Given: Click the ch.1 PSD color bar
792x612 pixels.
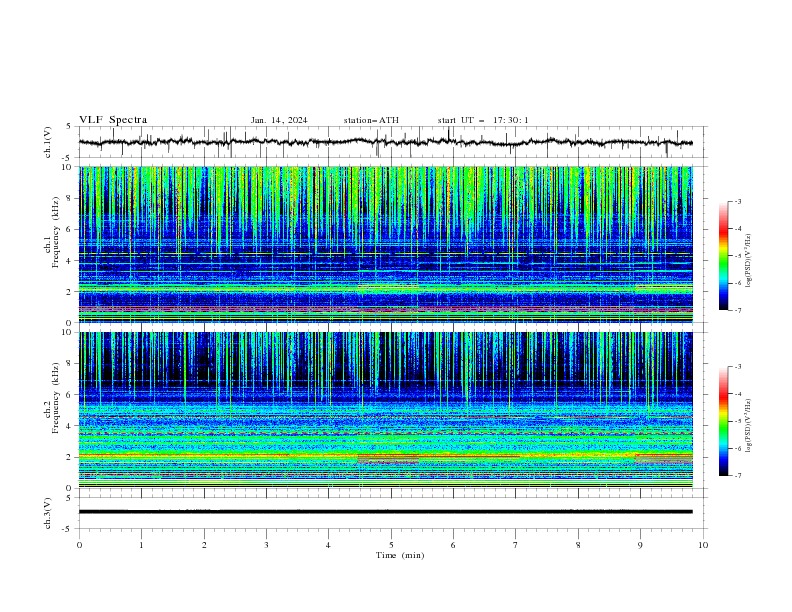Looking at the screenshot, I should click(x=724, y=256).
